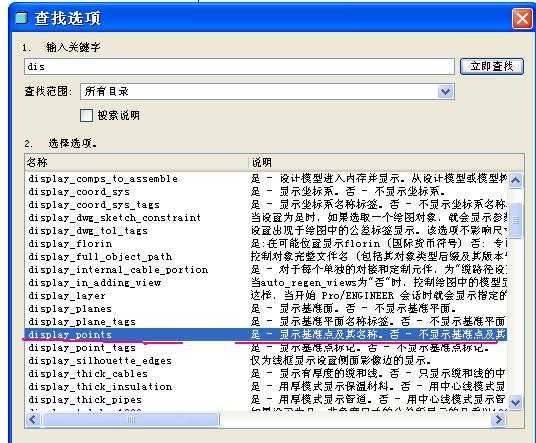The width and height of the screenshot is (536, 443).
Task: Click description text for display_florin row
Action: [x=379, y=244]
